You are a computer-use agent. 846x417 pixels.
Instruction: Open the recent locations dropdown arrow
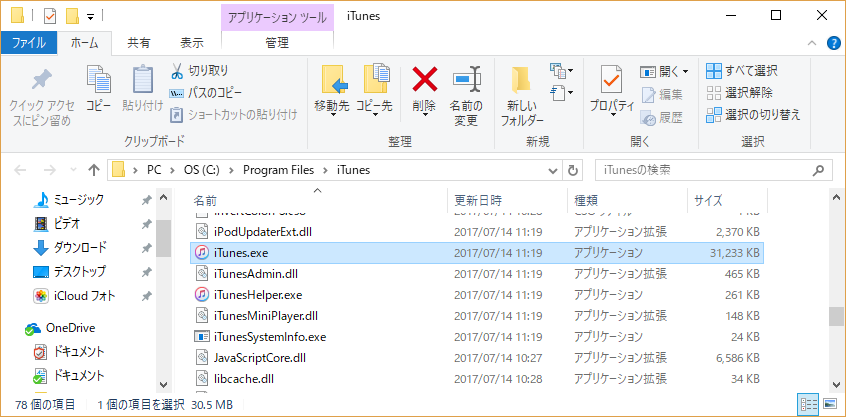coord(74,170)
